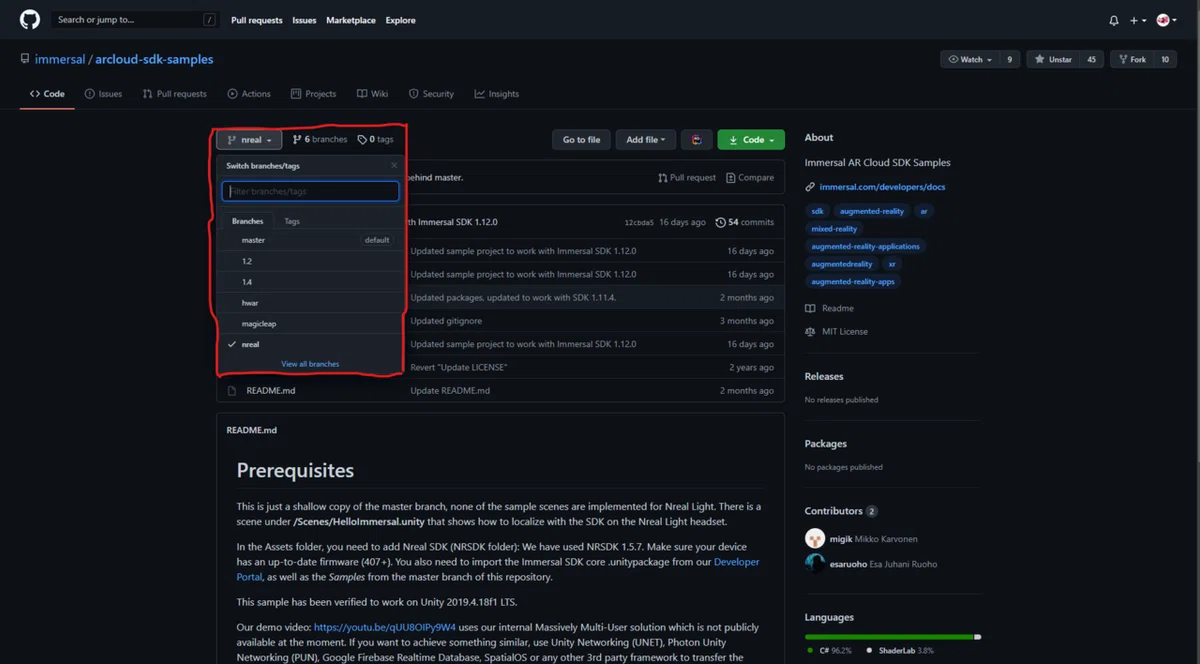Open the xr topic tag
The height and width of the screenshot is (664, 1200).
[892, 264]
